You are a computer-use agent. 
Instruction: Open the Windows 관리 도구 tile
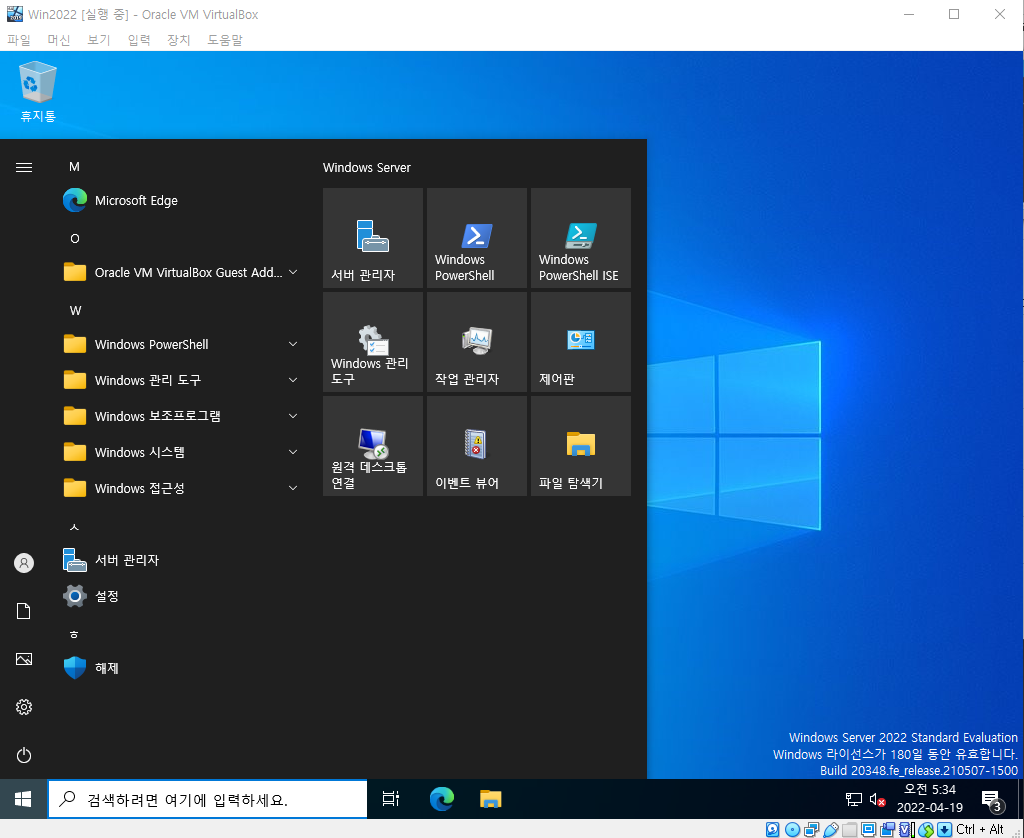coord(372,342)
